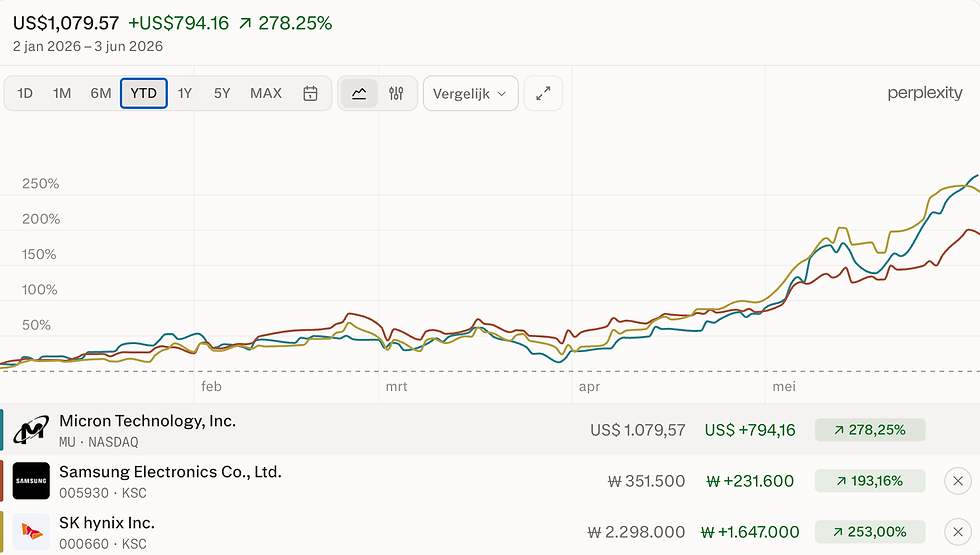Choose the 5Y time range
This screenshot has width=980, height=555.
[x=222, y=93]
